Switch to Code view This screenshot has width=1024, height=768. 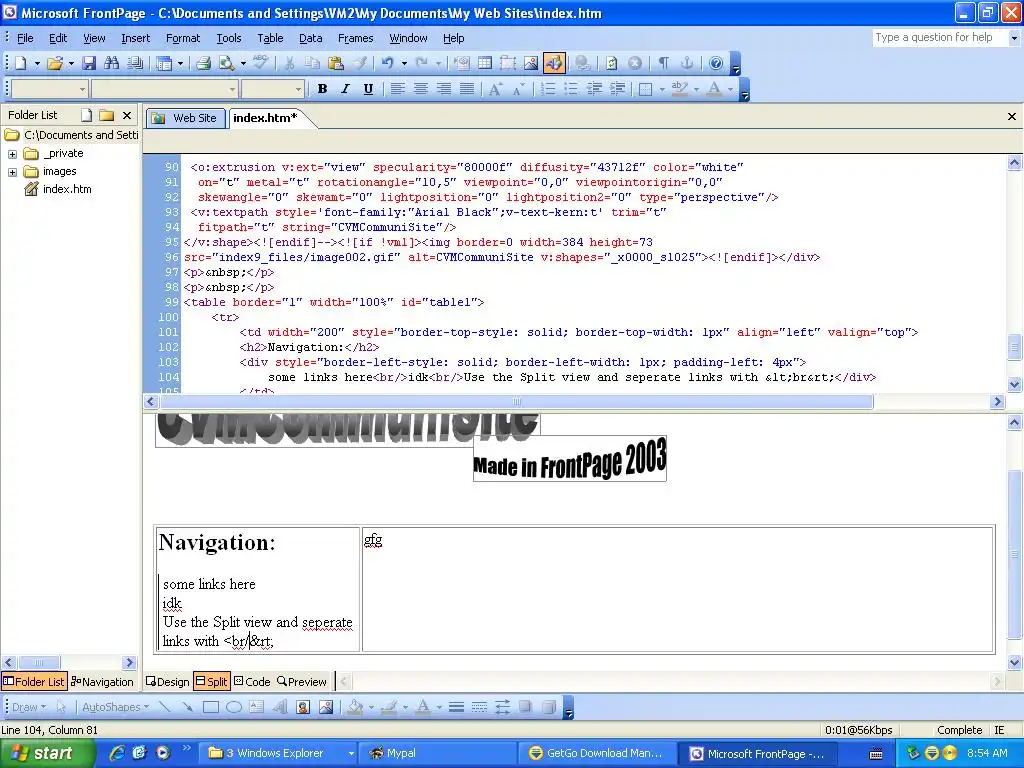click(x=252, y=682)
